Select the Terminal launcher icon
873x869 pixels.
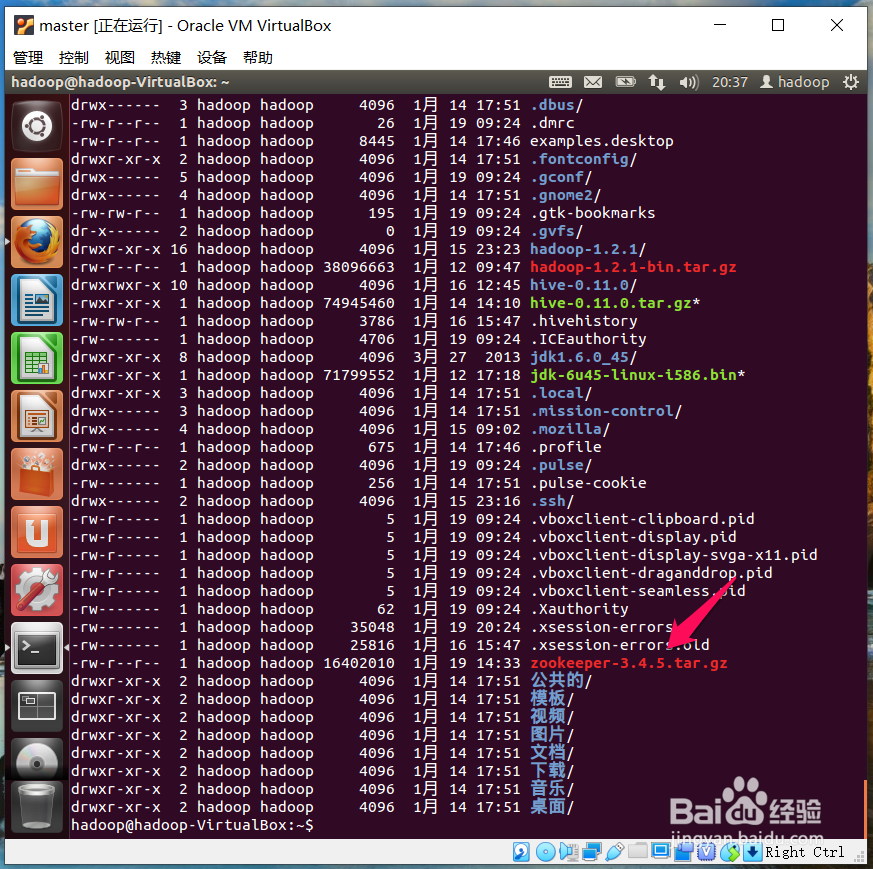(x=37, y=648)
